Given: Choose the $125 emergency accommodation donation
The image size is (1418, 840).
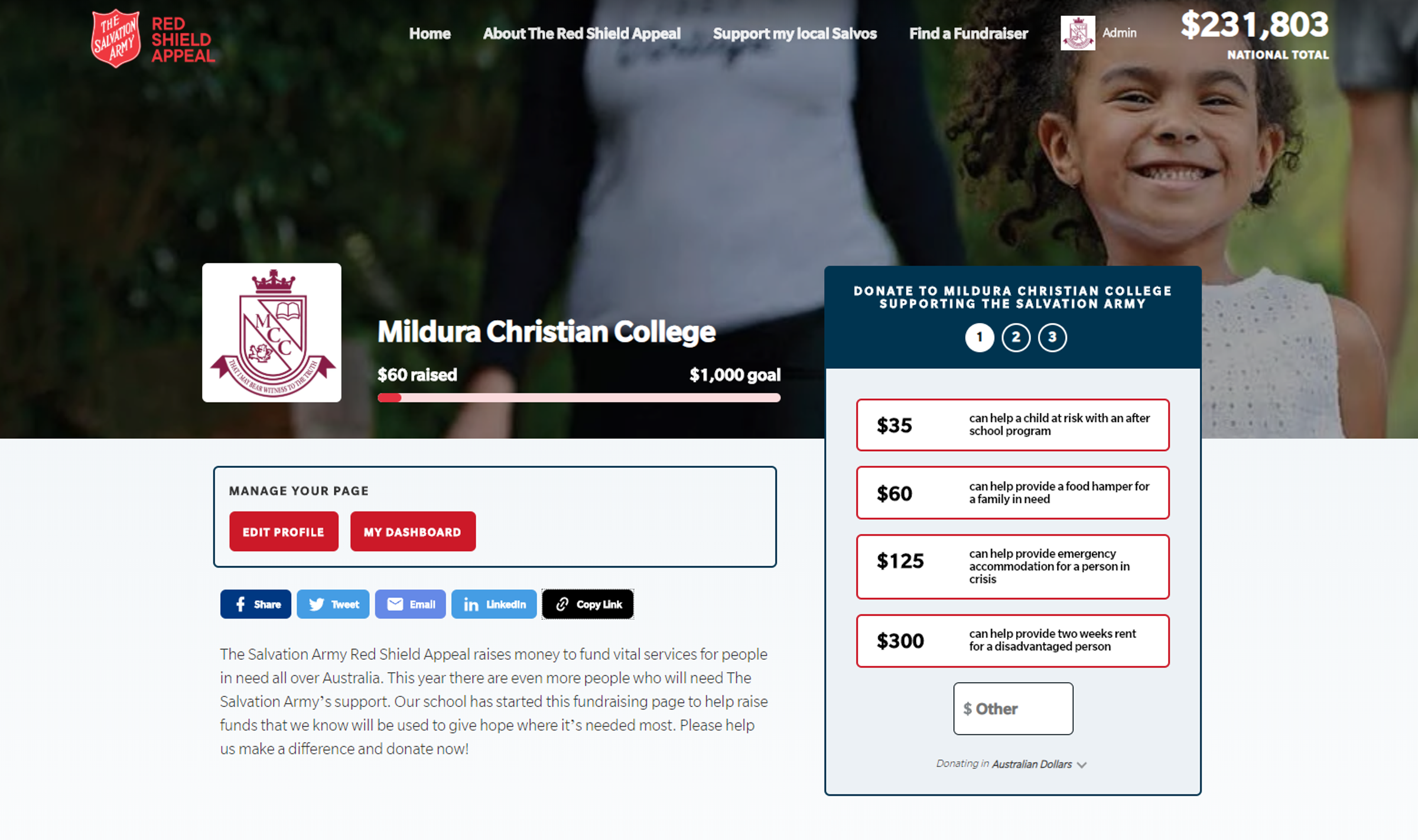Looking at the screenshot, I should pyautogui.click(x=1013, y=566).
